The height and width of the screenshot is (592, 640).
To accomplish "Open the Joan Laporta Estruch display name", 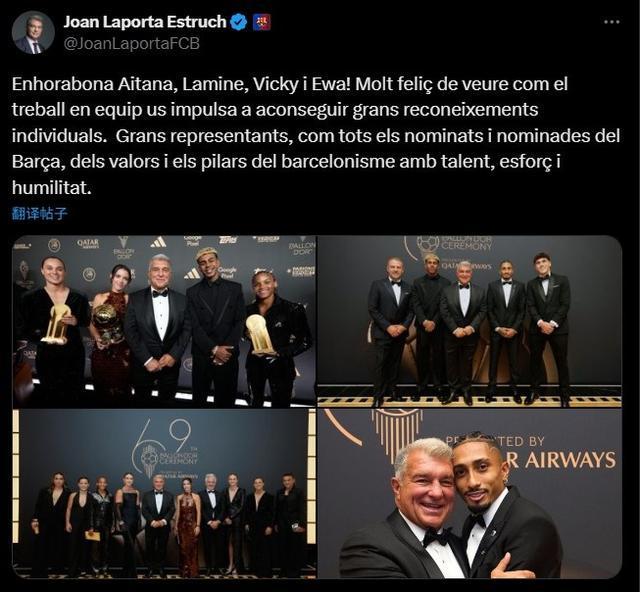I will click(x=145, y=22).
